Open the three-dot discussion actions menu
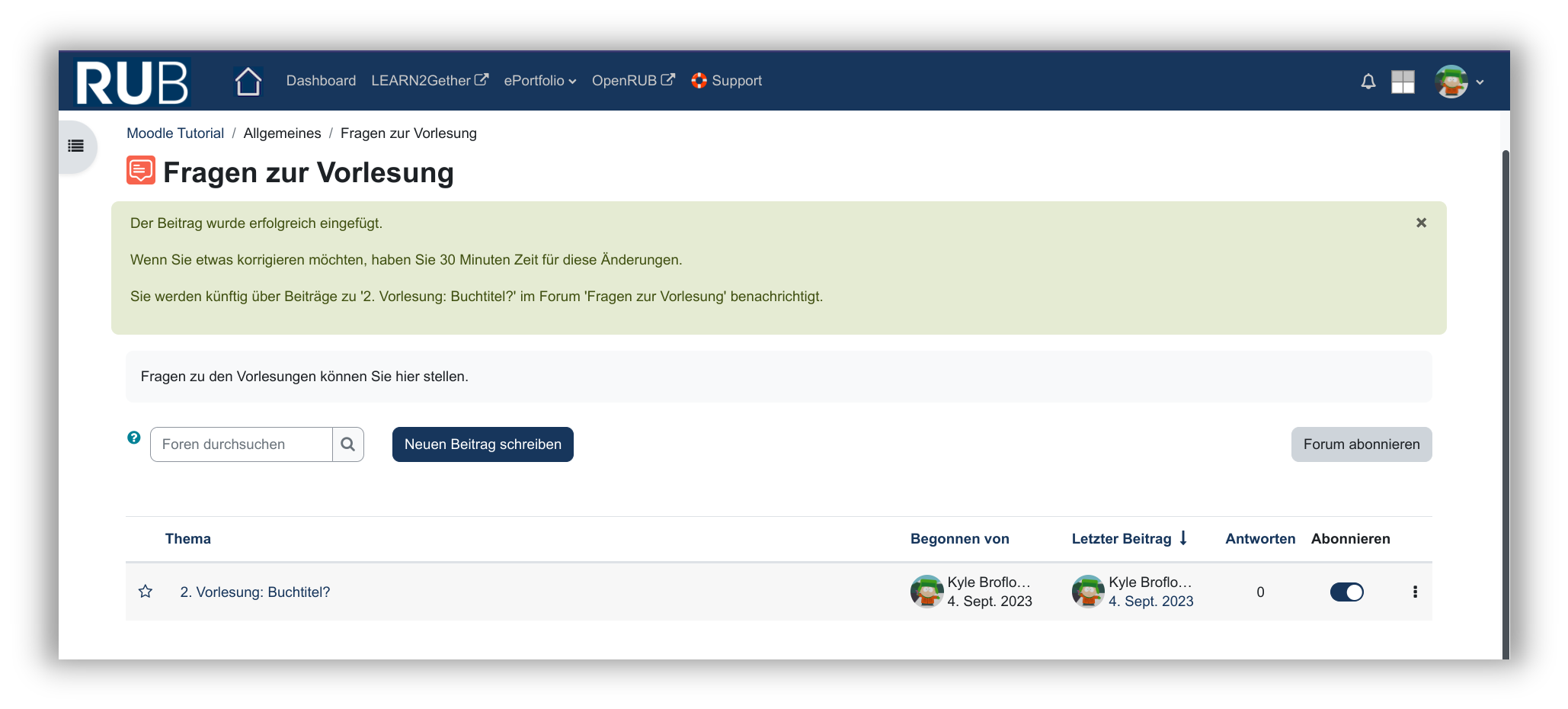Screen dimensions: 1568x709 1415,592
